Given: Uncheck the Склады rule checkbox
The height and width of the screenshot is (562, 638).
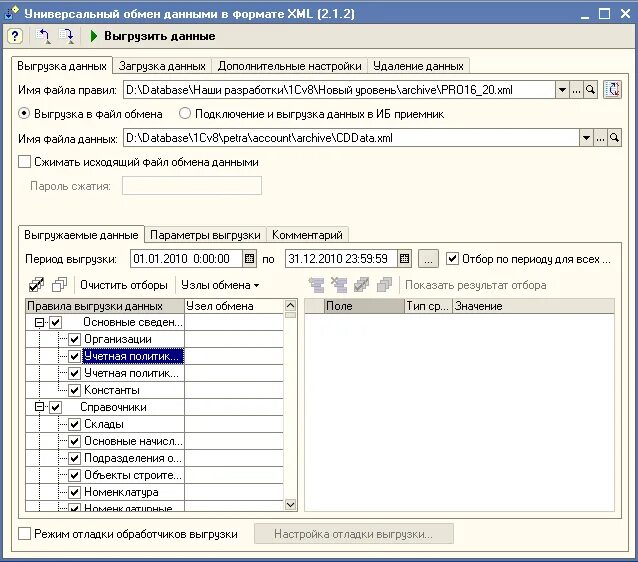Looking at the screenshot, I should [x=74, y=424].
